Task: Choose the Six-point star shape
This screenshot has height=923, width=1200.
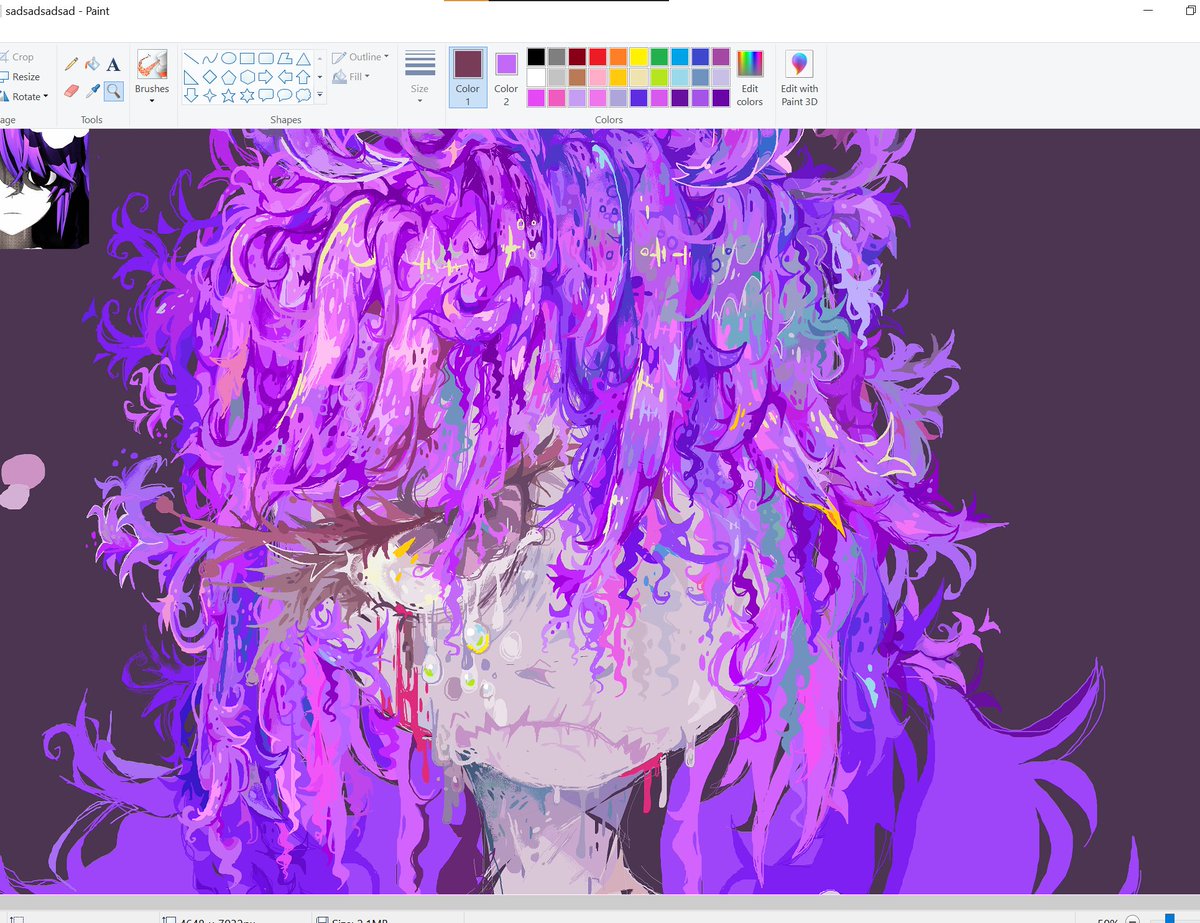Action: 247,95
